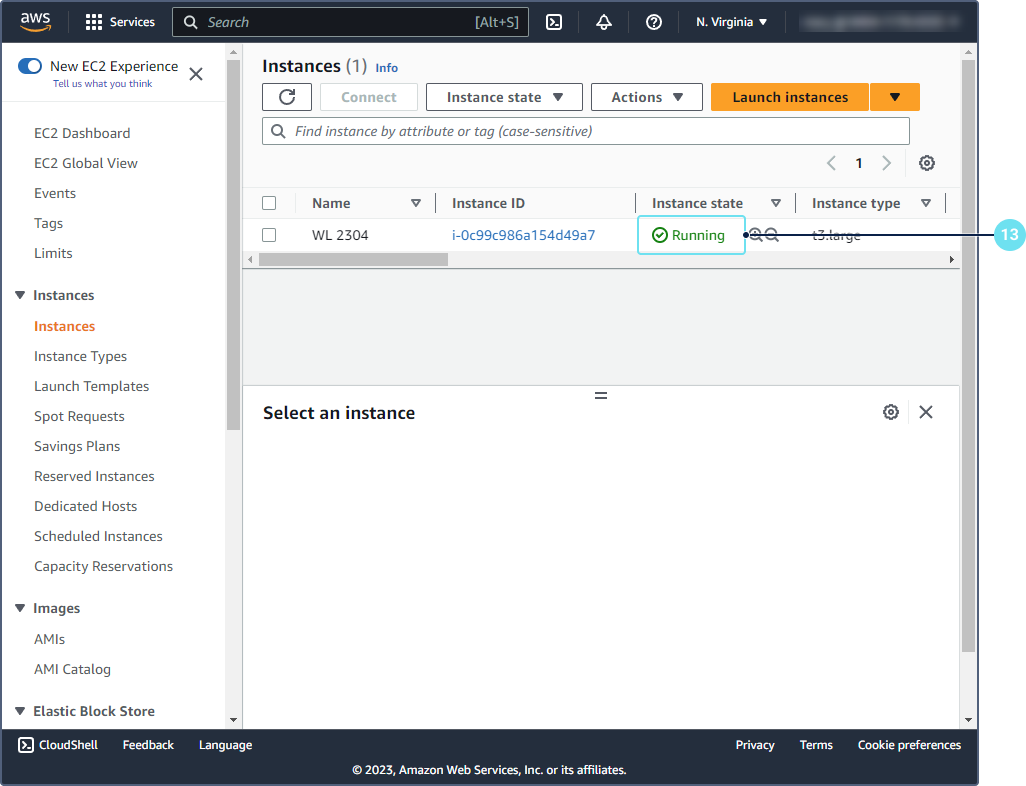Click the zoom-in filter icon beside Running
This screenshot has width=1026, height=786.
[x=756, y=235]
